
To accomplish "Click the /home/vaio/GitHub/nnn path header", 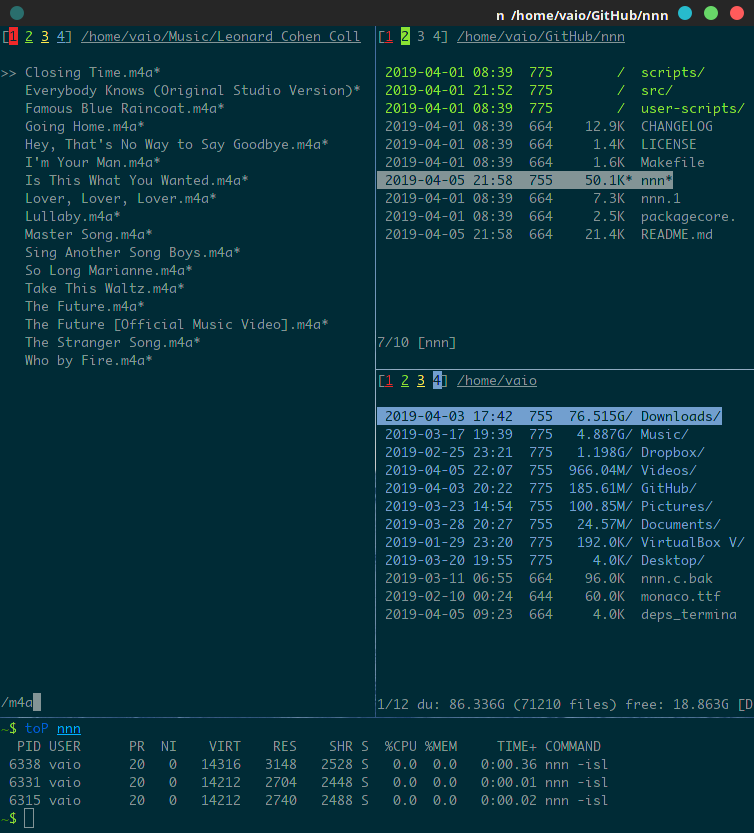I will [541, 37].
